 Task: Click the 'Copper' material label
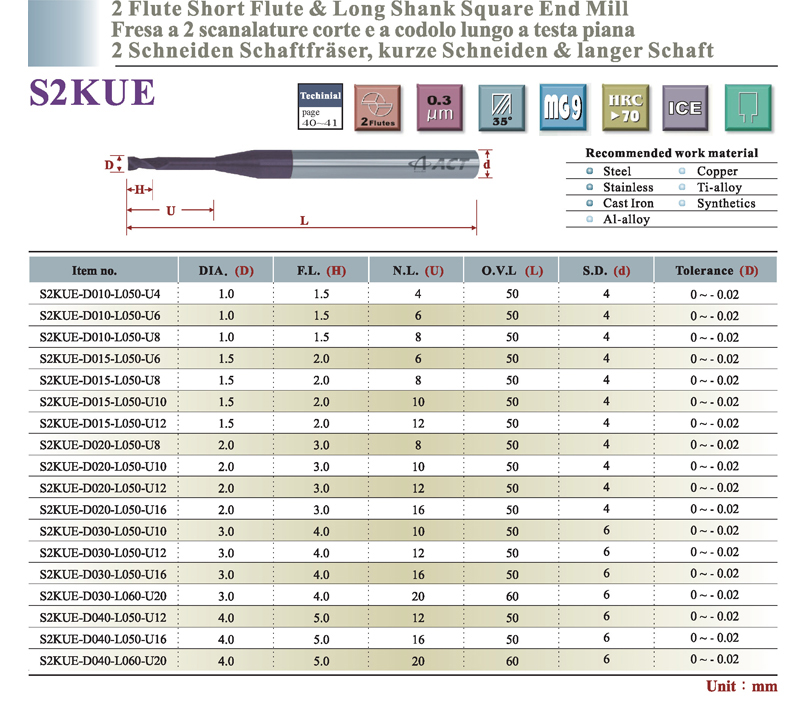717,171
